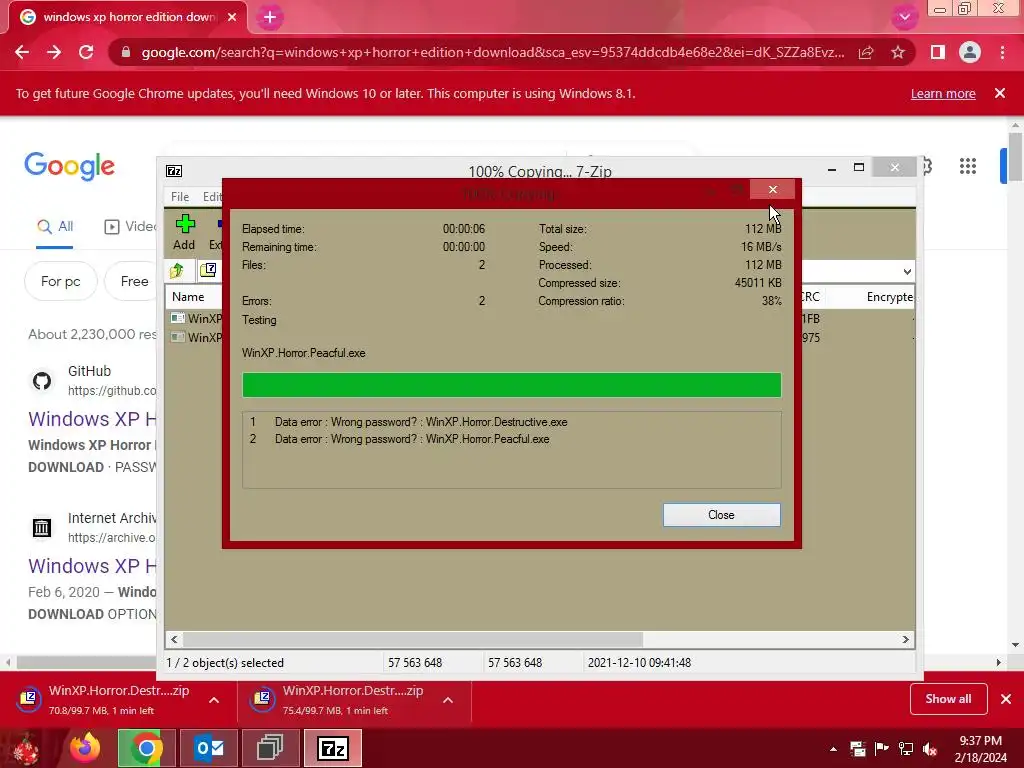
Task: Open a new Chrome tab
Action: click(270, 18)
